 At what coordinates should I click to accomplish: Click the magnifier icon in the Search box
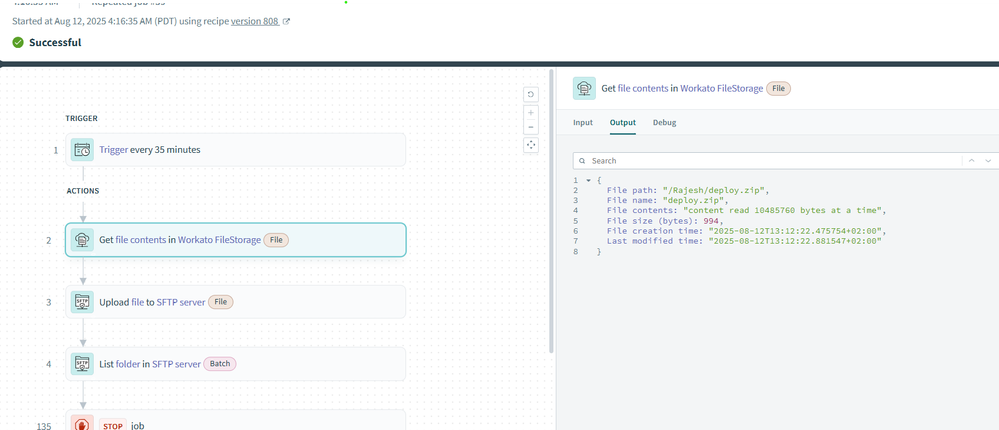pyautogui.click(x=582, y=161)
